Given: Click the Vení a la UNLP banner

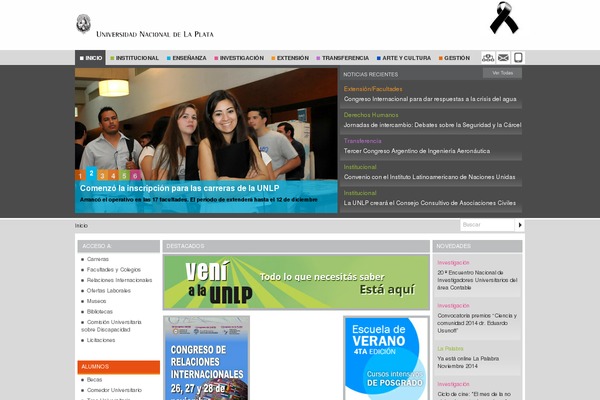Looking at the screenshot, I should point(296,282).
